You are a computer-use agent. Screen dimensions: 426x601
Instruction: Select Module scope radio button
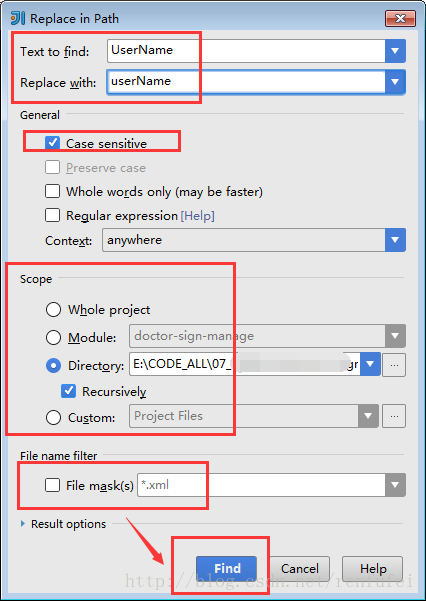tap(53, 337)
